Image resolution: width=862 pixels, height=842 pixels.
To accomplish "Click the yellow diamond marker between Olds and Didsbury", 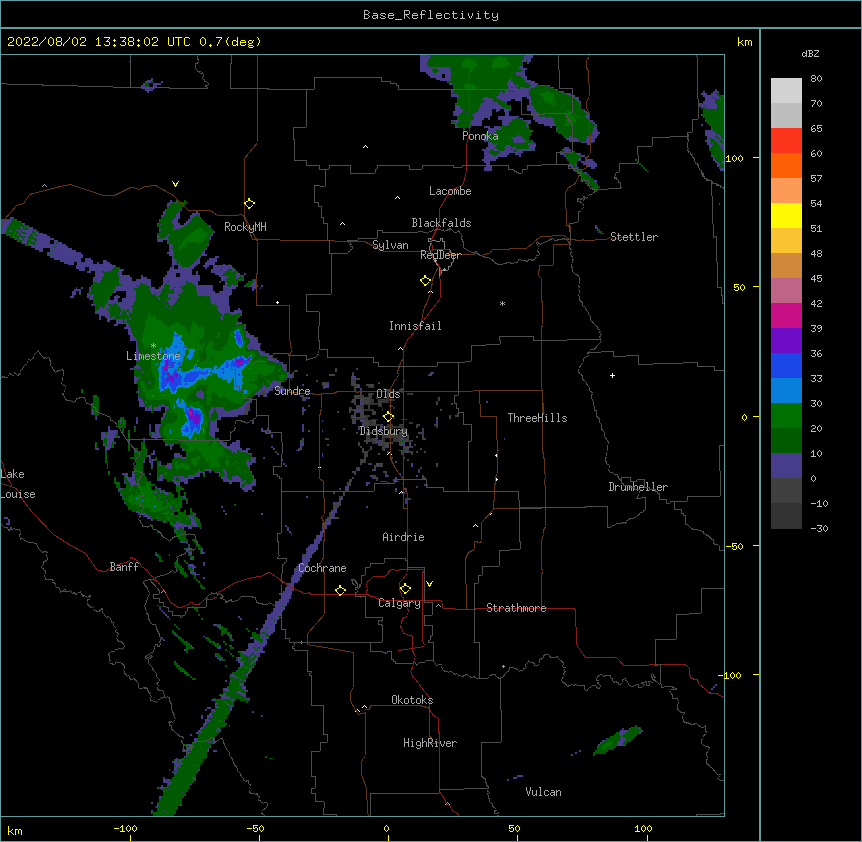I will (x=389, y=417).
